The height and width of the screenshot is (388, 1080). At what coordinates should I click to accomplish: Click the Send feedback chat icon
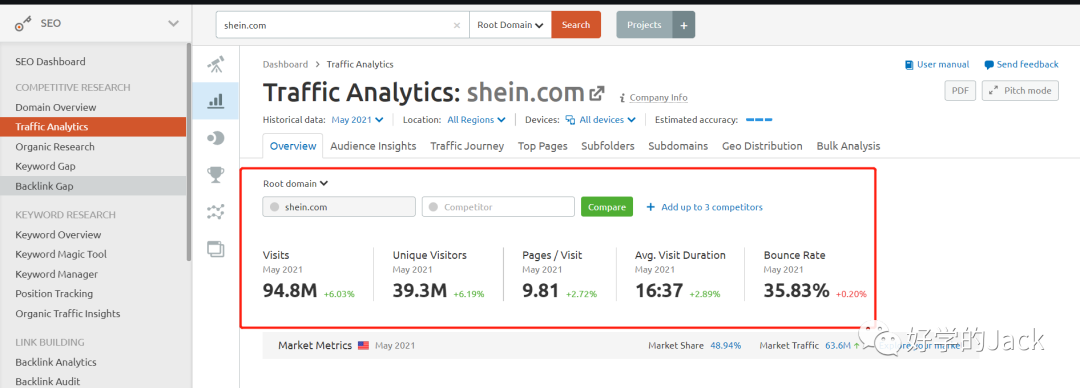click(x=989, y=65)
